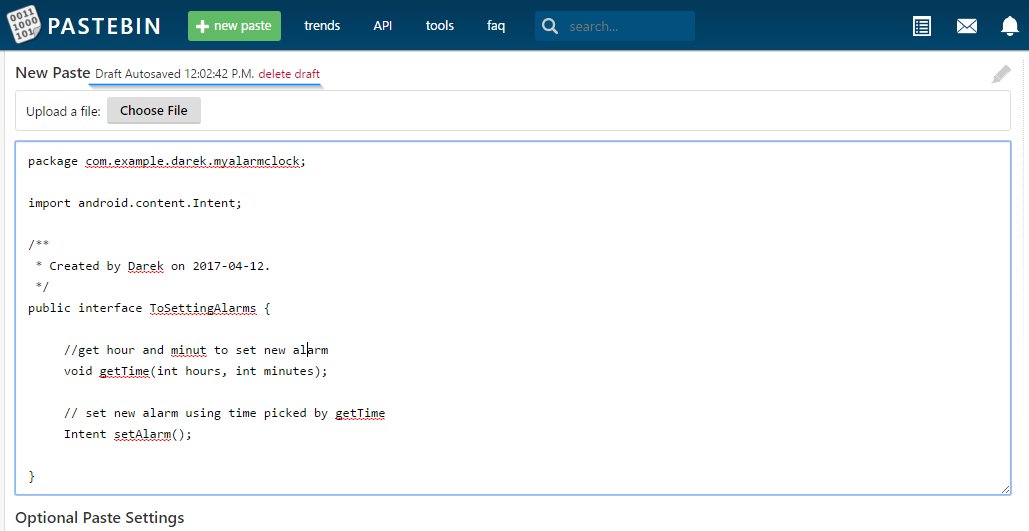This screenshot has width=1029, height=531.
Task: Click the pencil edit icon
Action: [1001, 74]
